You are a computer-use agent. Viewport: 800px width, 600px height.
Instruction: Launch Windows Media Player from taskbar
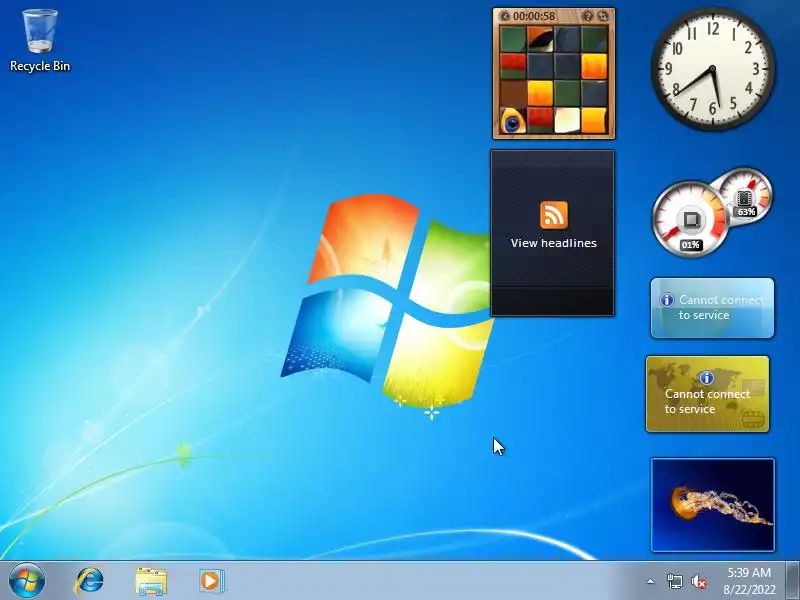[211, 581]
